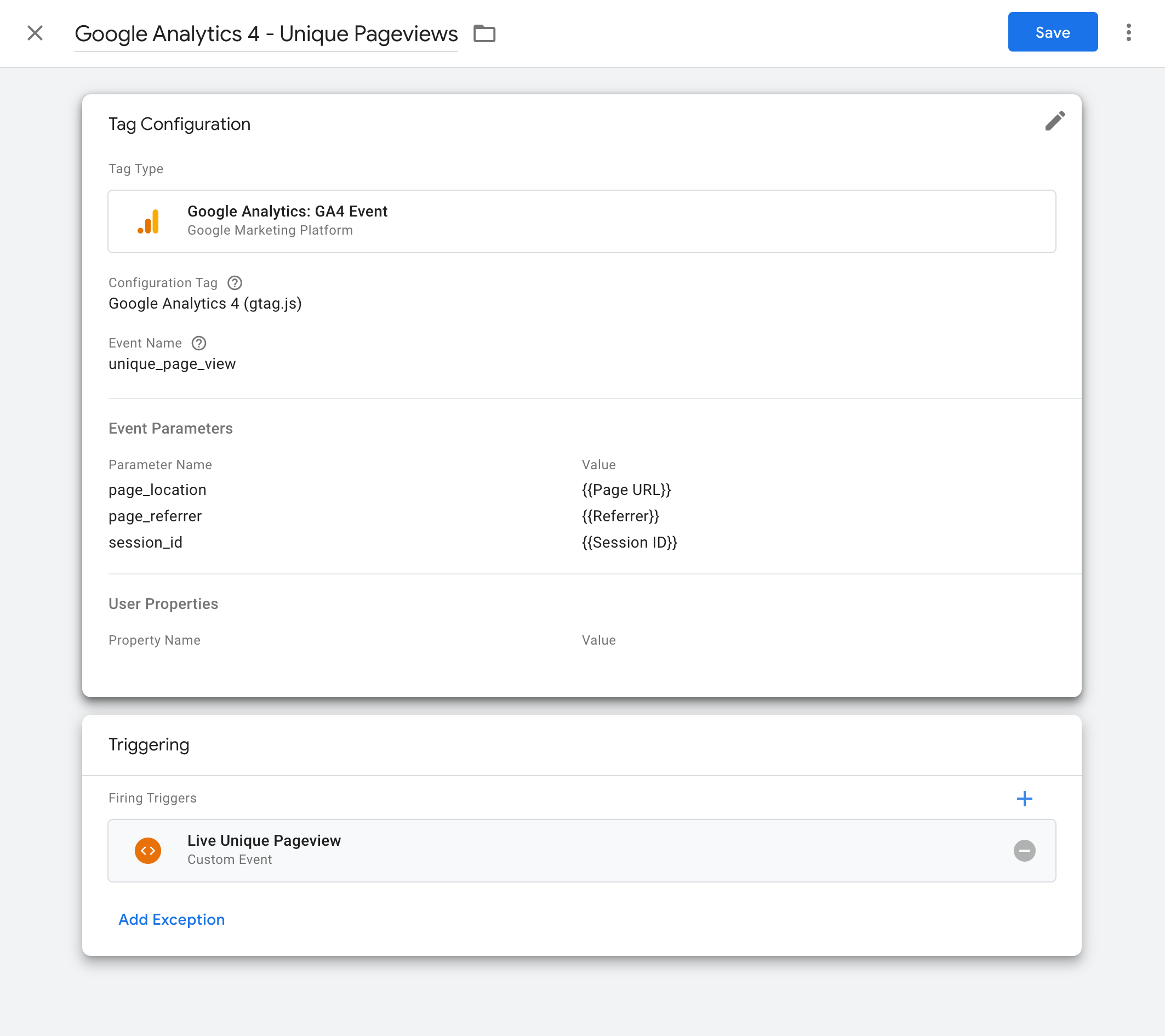The image size is (1165, 1036).
Task: Click the Configuration Tag help icon
Action: [234, 283]
